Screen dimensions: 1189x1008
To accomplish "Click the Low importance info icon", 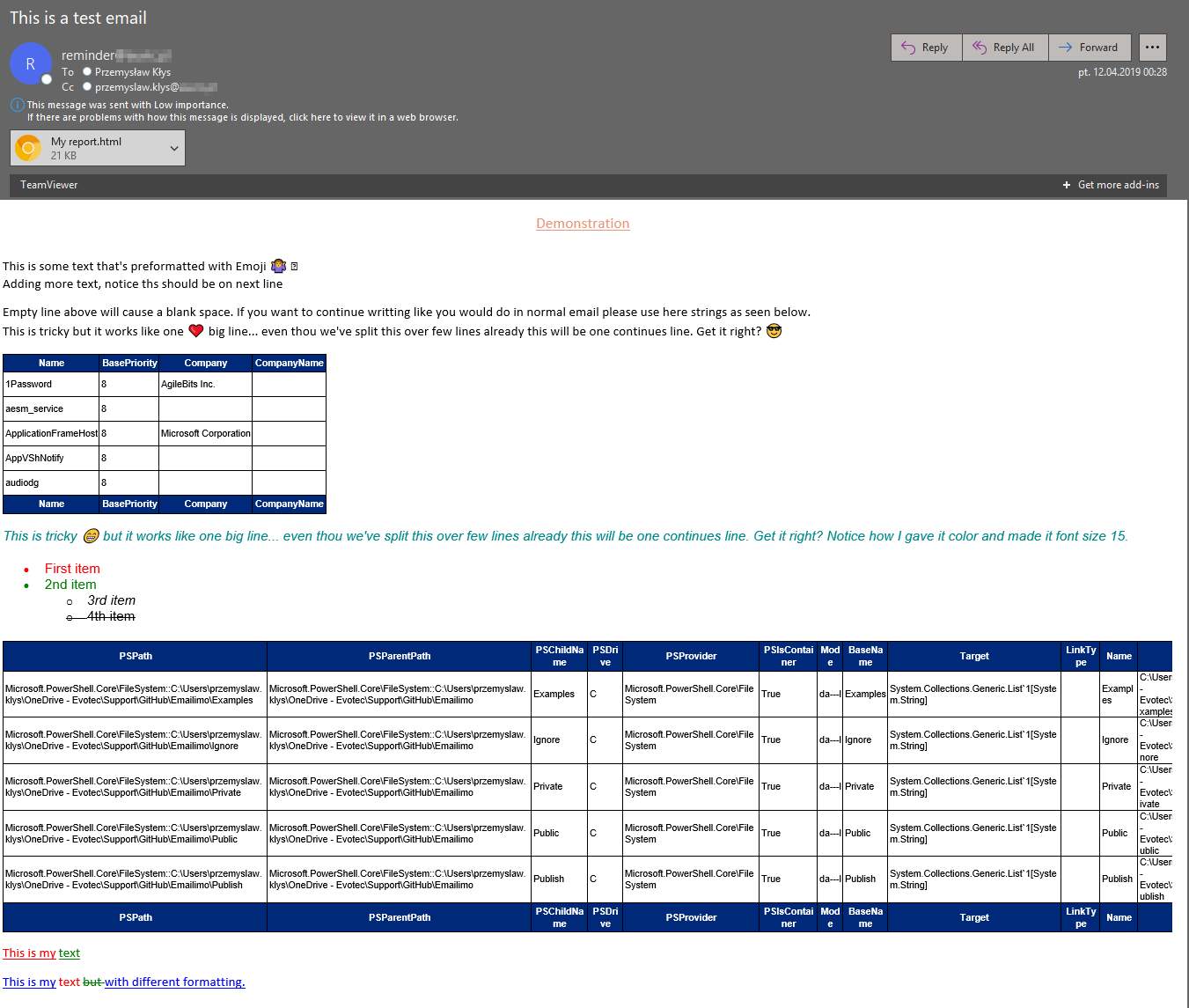I will 17,105.
